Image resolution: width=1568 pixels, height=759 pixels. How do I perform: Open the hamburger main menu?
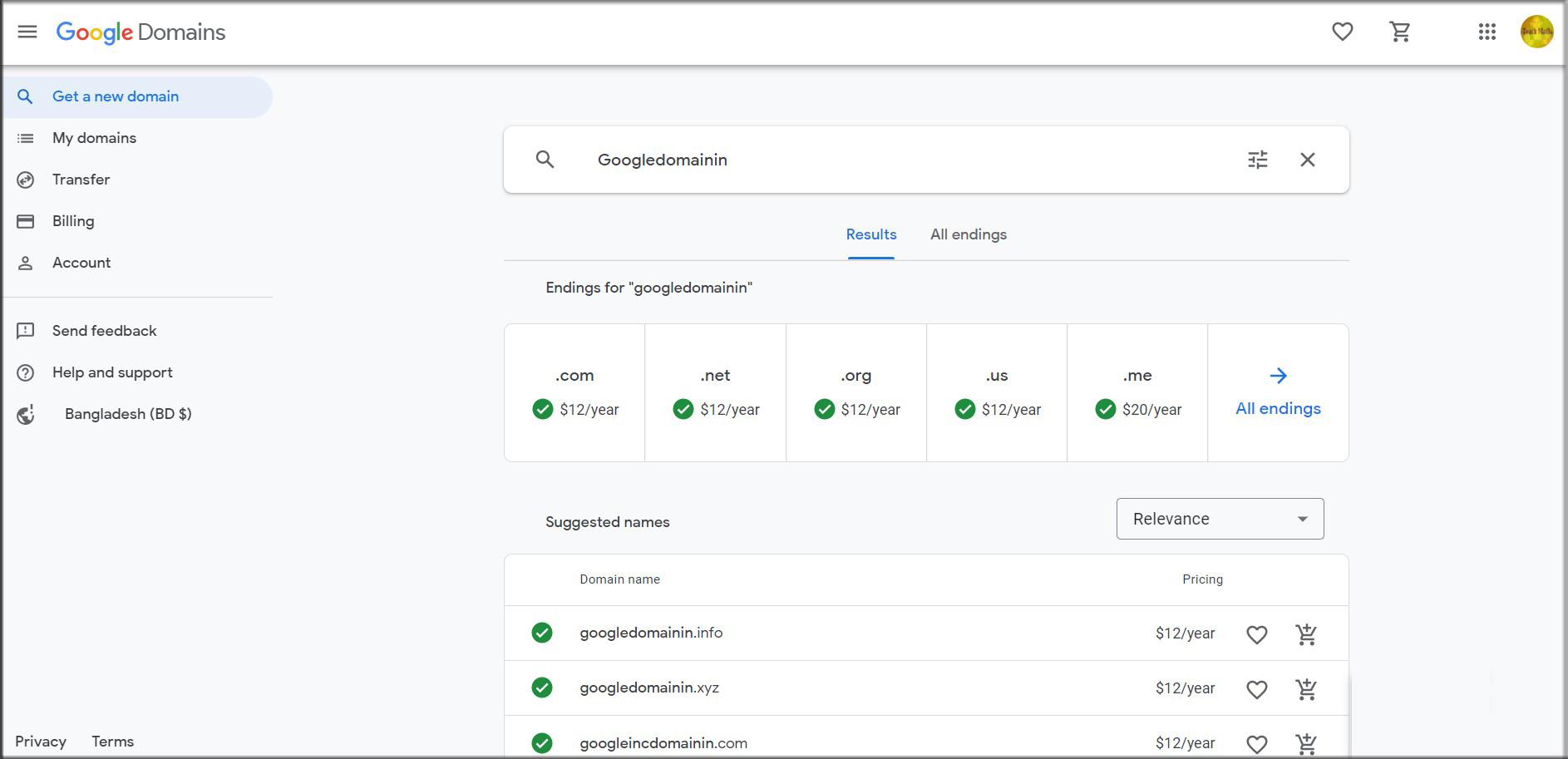[x=27, y=32]
